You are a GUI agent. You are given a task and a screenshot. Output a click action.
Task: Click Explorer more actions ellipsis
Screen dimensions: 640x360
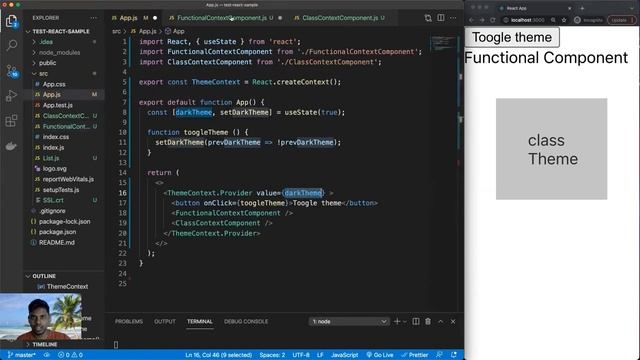94,18
